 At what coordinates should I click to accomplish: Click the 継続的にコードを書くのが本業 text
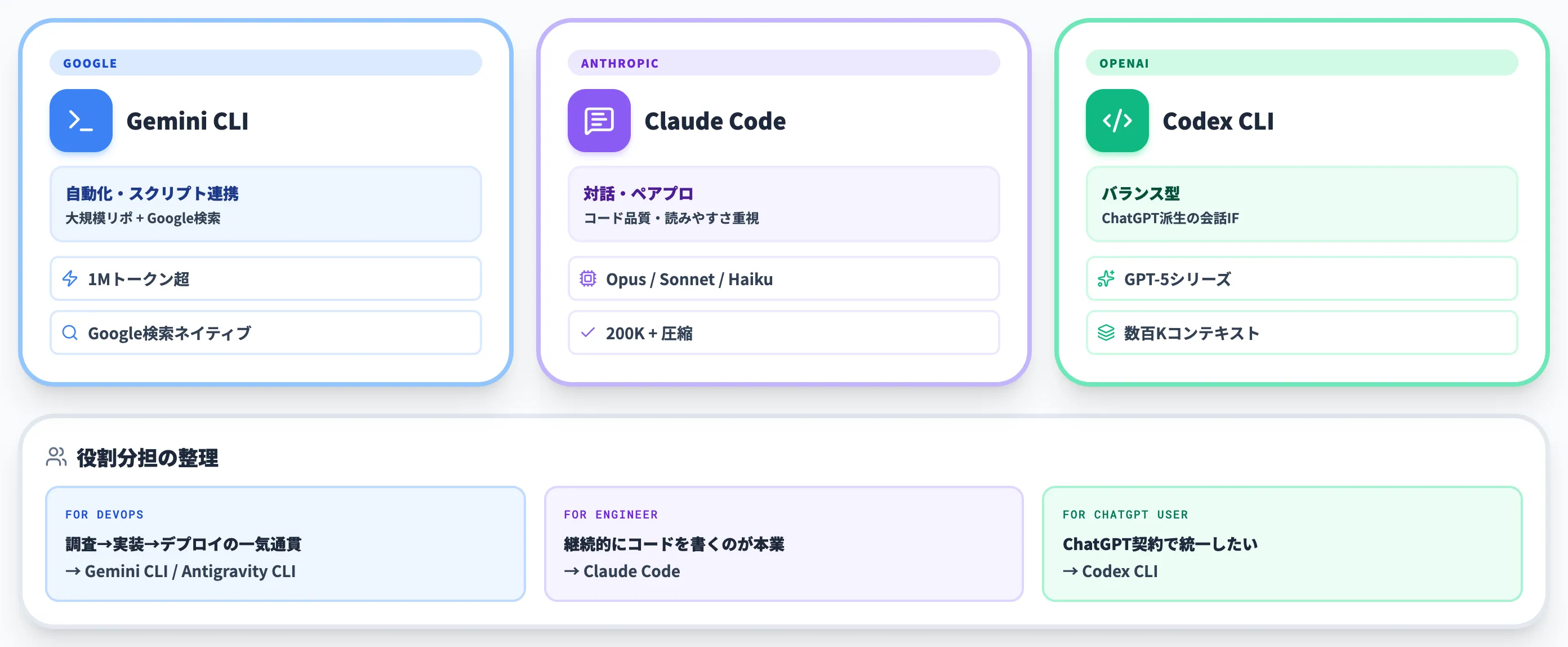(x=674, y=544)
